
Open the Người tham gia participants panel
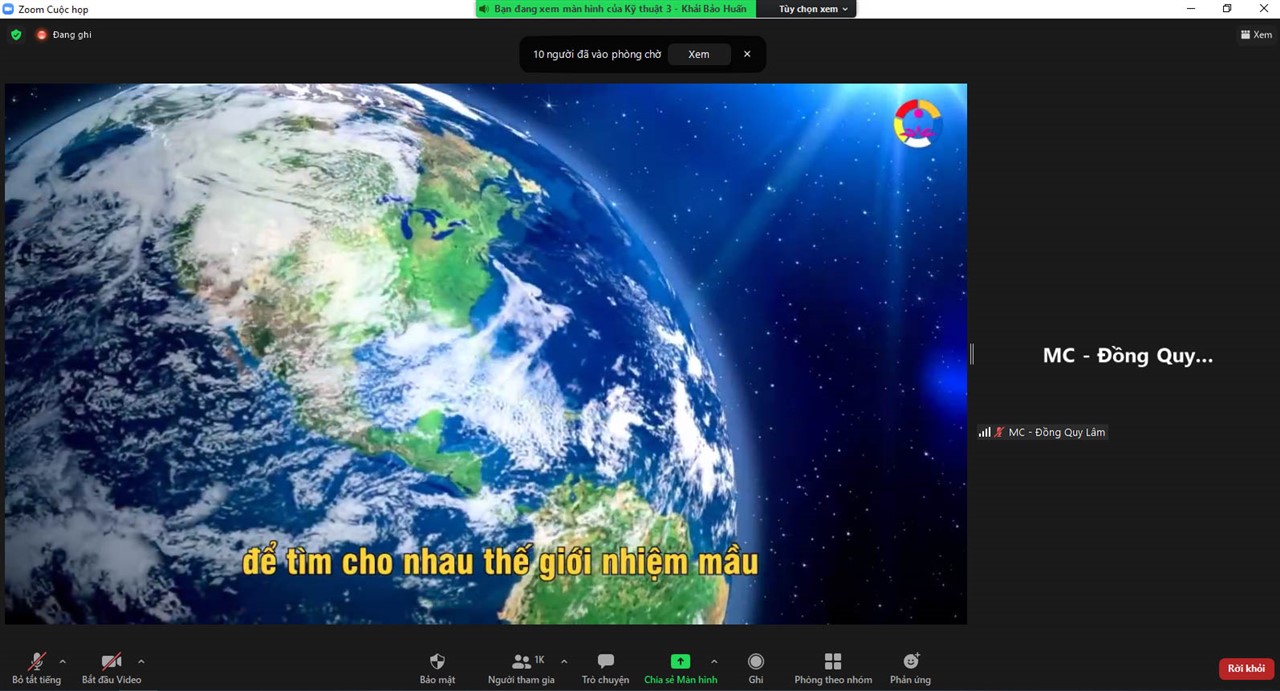pos(521,669)
